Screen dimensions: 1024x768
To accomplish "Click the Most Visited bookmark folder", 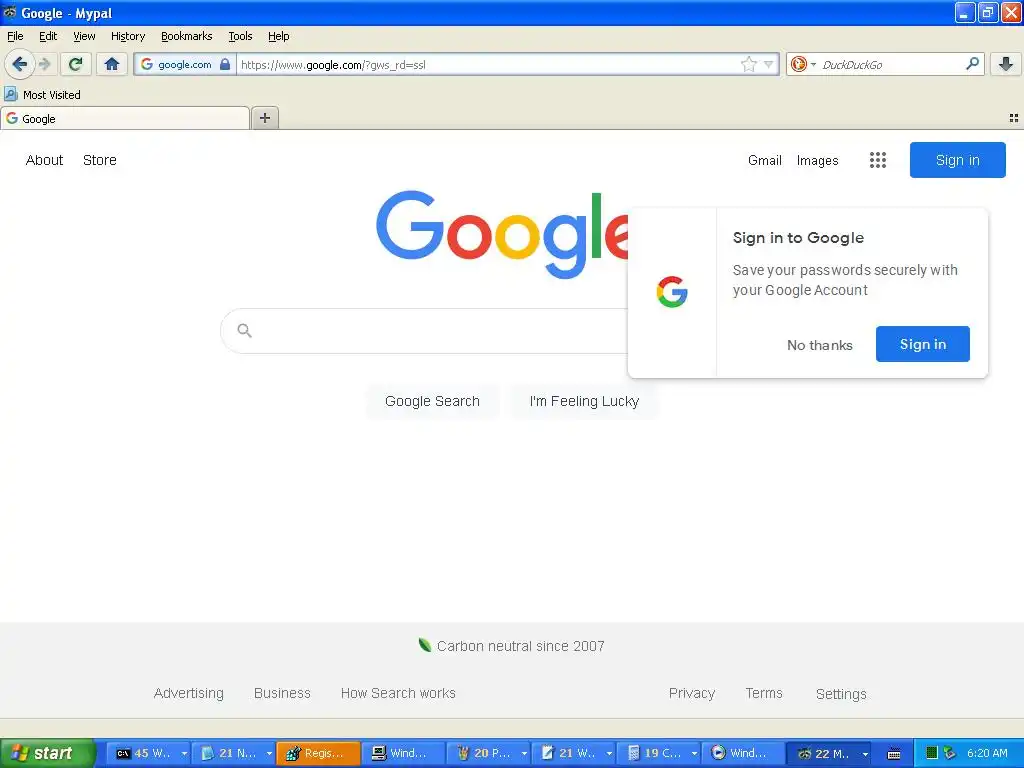I will pos(42,95).
